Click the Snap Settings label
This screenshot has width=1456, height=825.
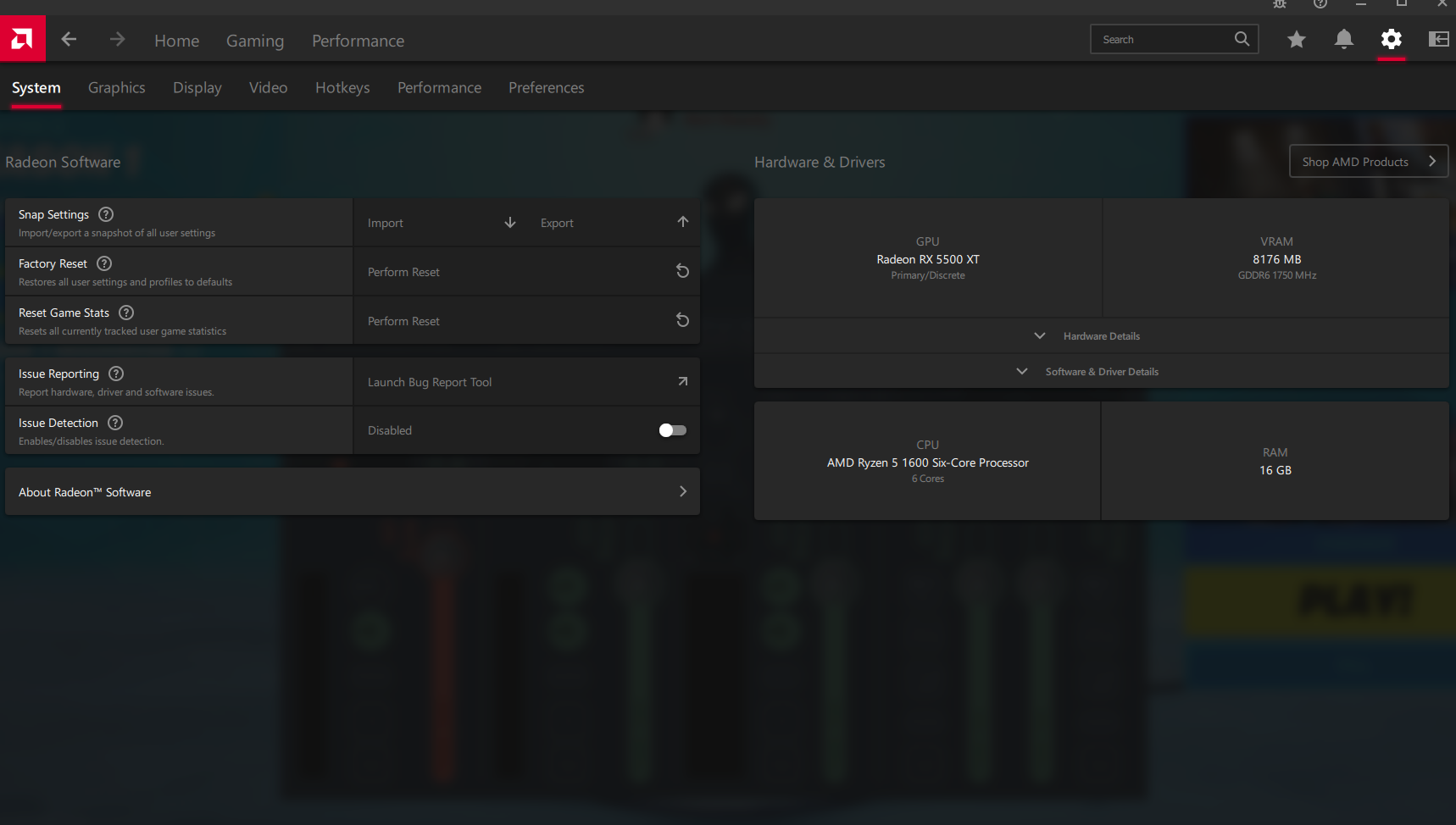click(x=53, y=215)
